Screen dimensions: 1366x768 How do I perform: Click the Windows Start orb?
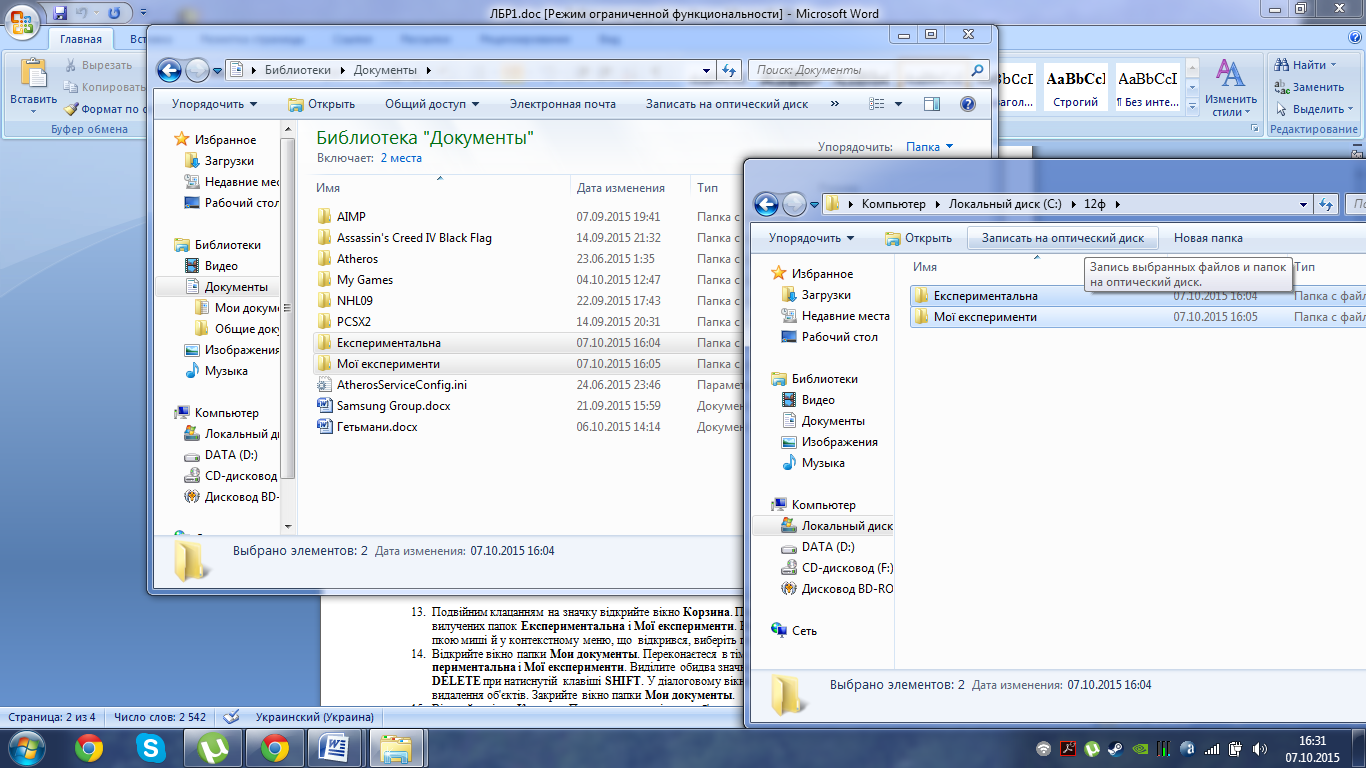point(27,747)
